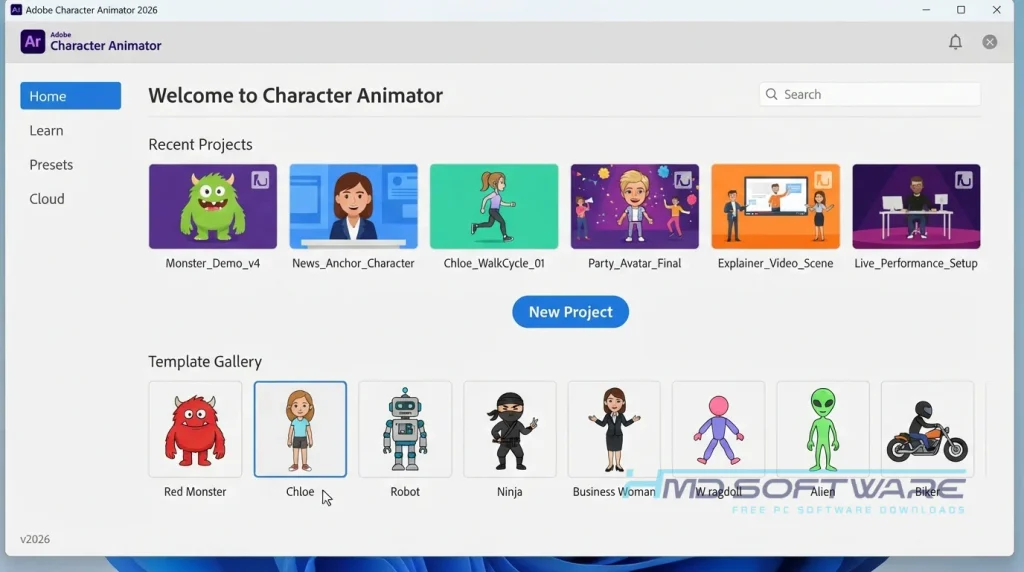1024x572 pixels.
Task: Open the Presets sidebar tab
Action: (51, 165)
